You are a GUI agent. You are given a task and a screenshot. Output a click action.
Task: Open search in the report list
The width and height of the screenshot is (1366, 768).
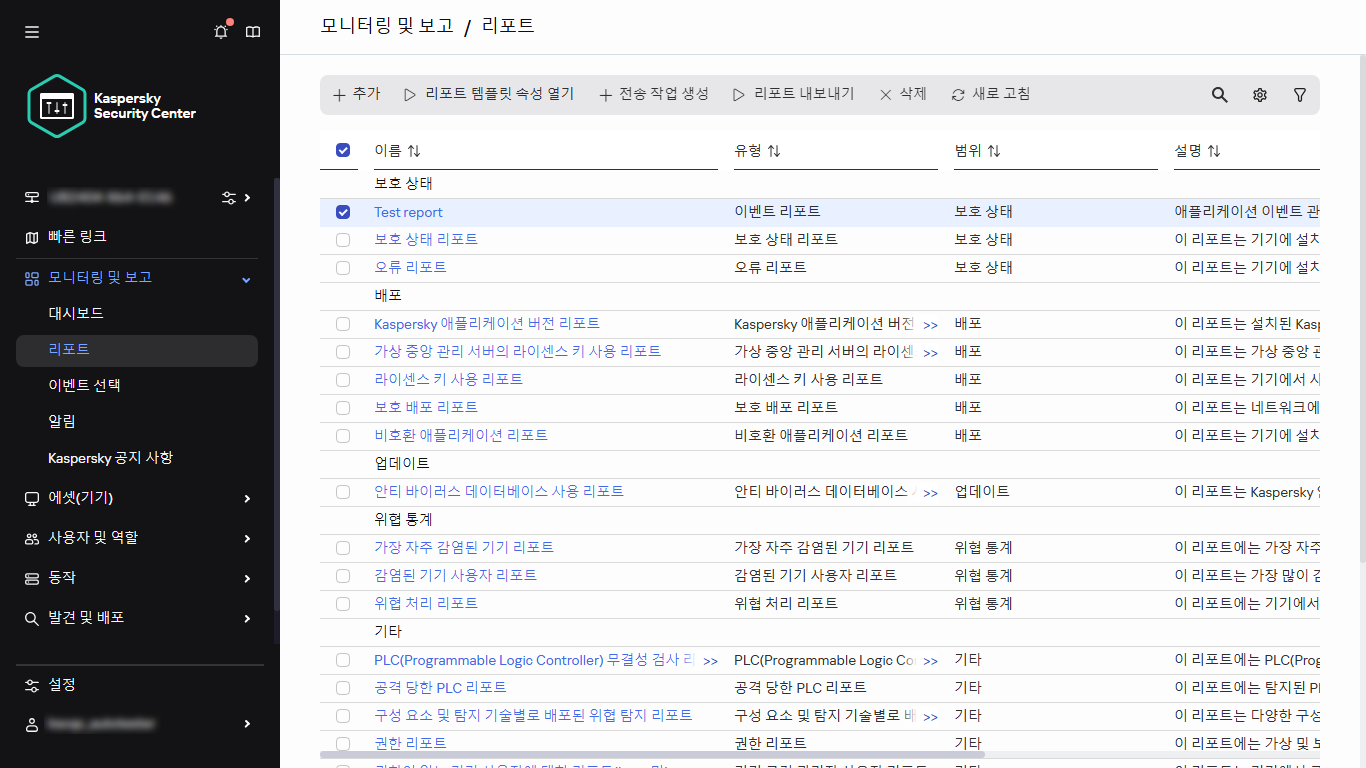coord(1219,94)
